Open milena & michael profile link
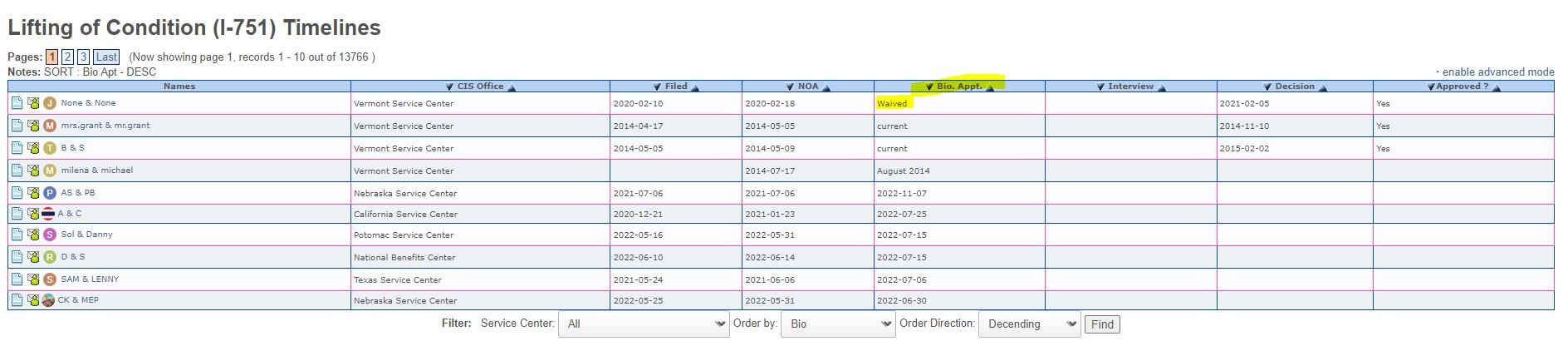Screen dimensions: 1568x341 click(x=96, y=170)
